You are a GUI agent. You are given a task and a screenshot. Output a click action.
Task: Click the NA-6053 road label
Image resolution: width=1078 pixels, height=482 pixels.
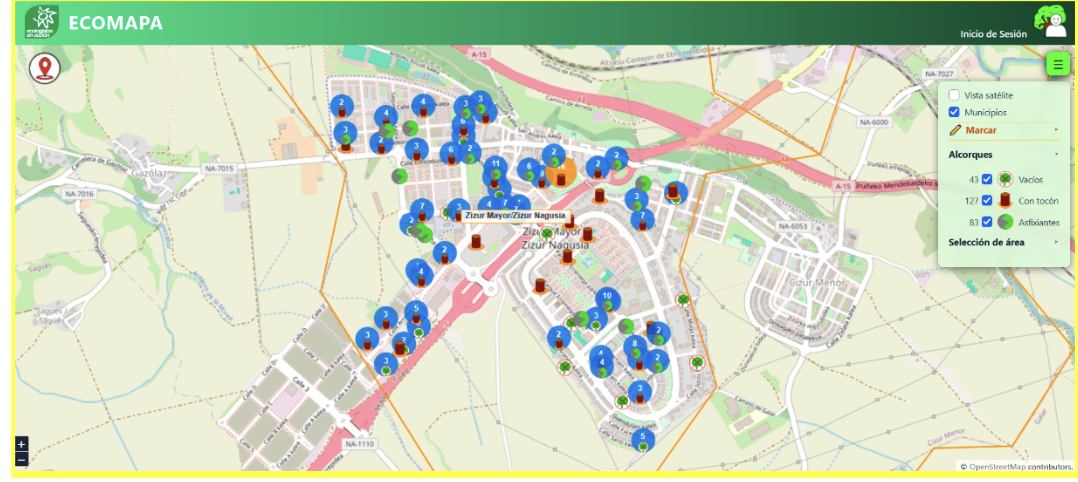pos(793,226)
